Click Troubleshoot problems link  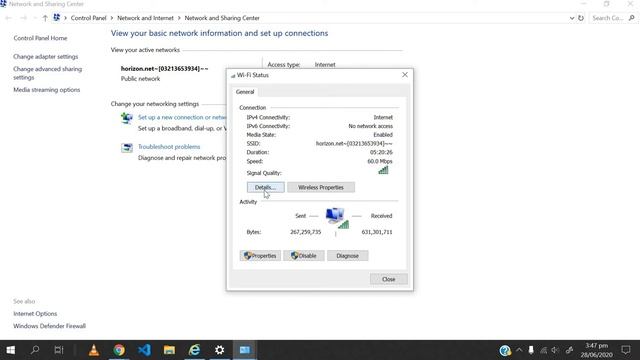(x=169, y=147)
